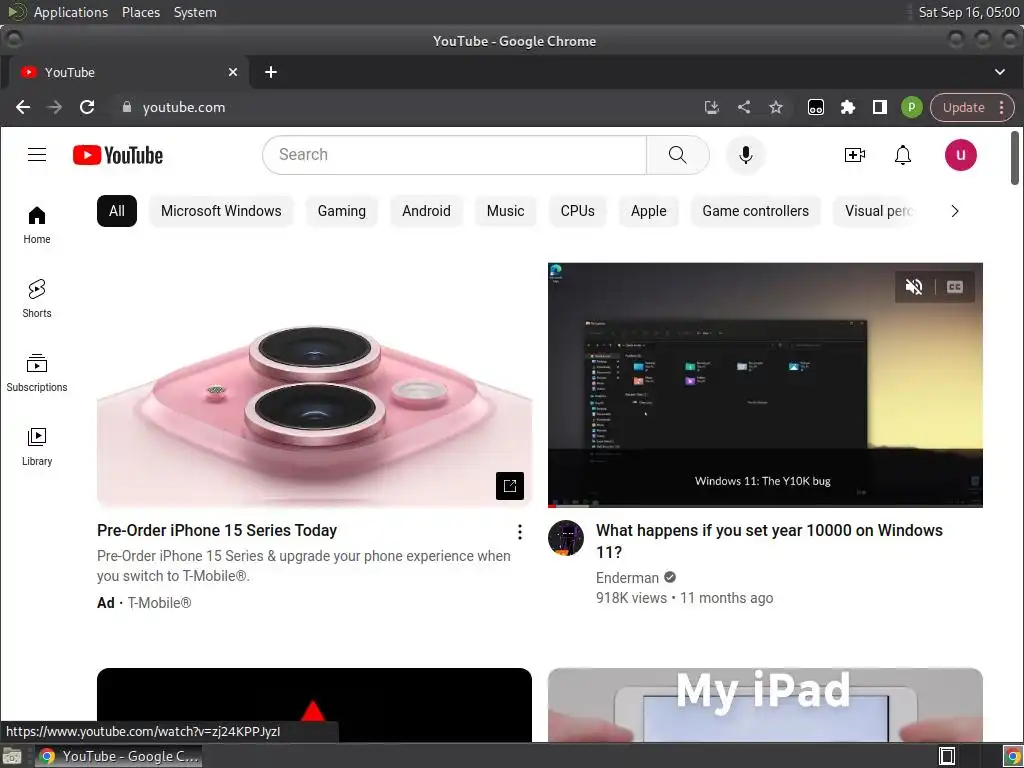
Task: Open 'Pre-Order iPhone 15 Series Today' title
Action: click(217, 530)
